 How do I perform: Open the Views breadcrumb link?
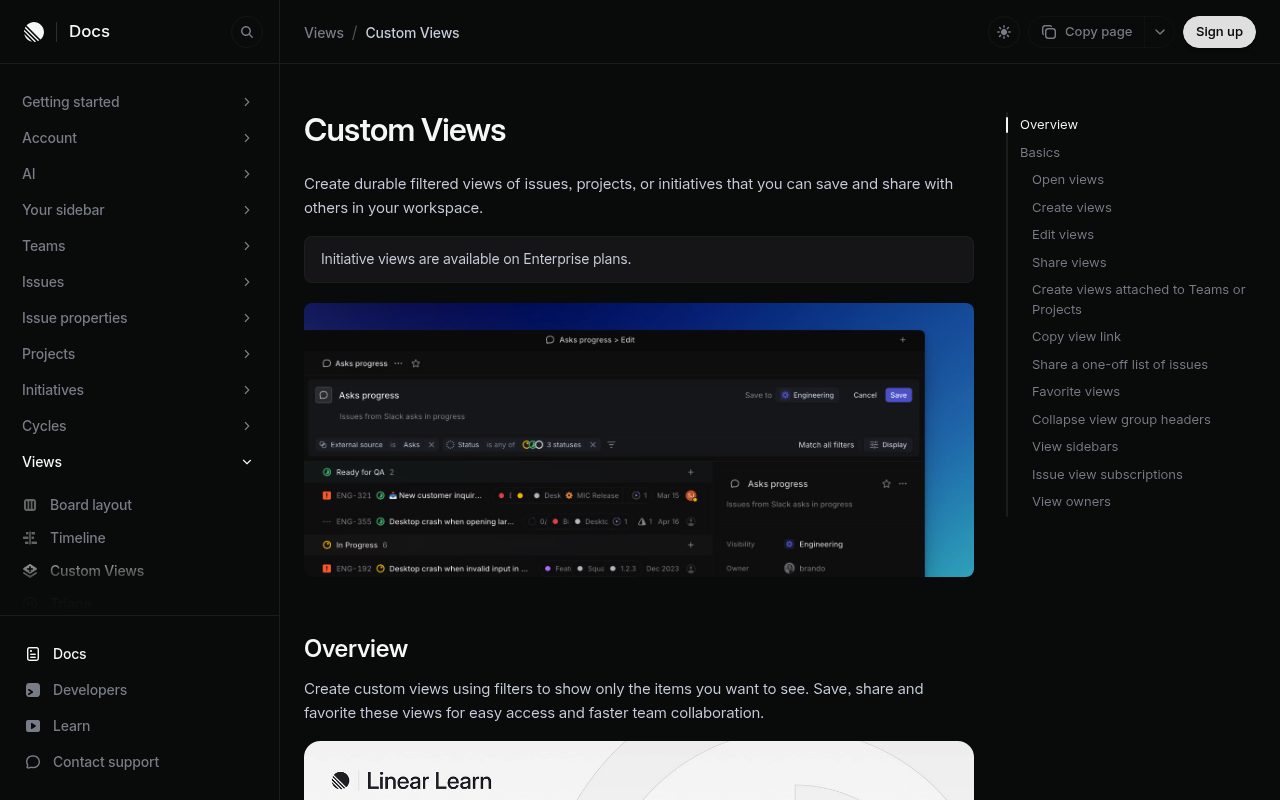[324, 33]
